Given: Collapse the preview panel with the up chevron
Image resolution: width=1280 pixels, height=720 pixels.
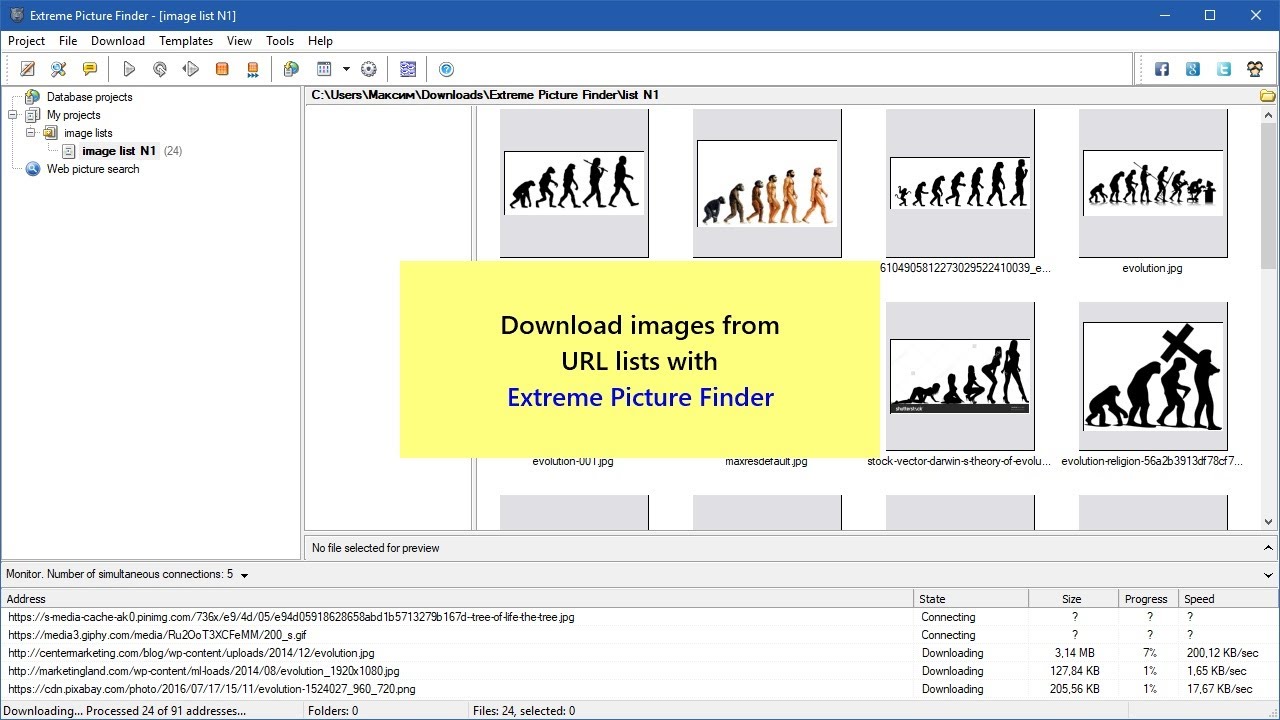Looking at the screenshot, I should pyautogui.click(x=1268, y=548).
